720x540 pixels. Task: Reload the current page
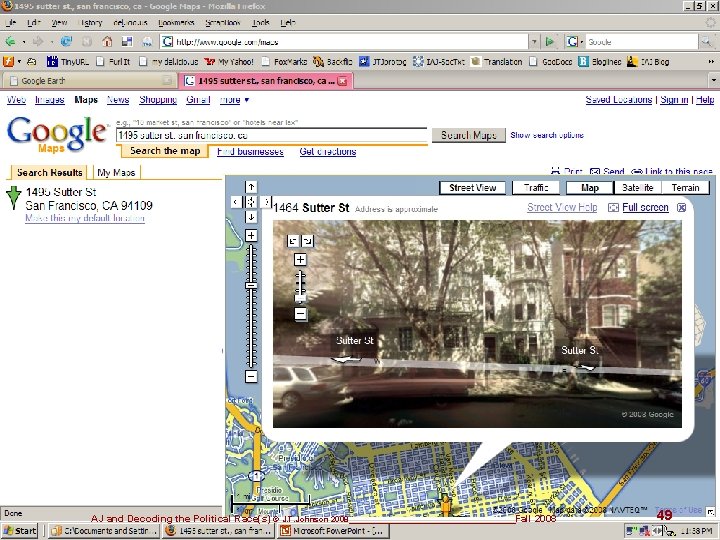(x=66, y=42)
